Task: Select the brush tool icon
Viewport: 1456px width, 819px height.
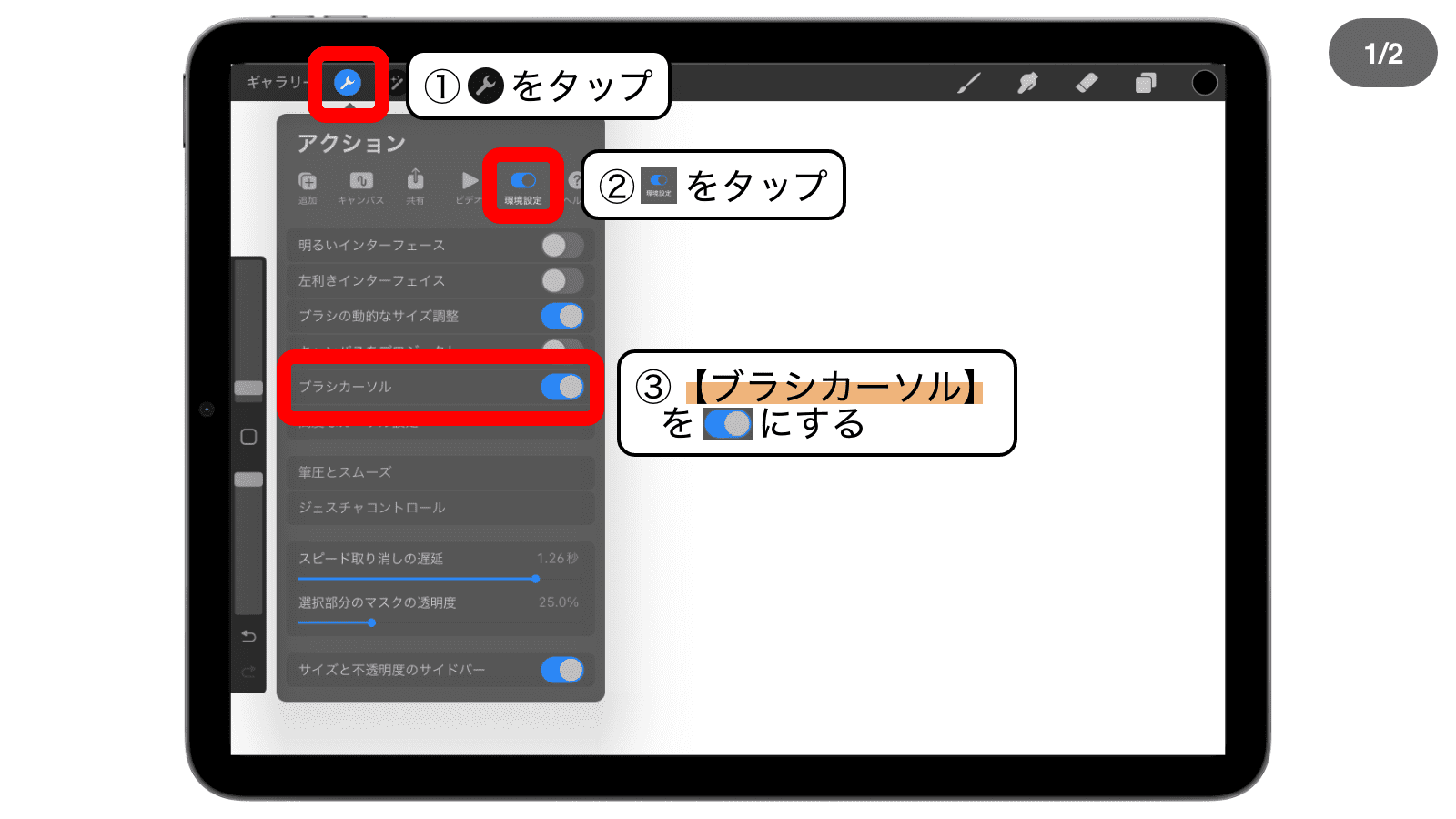Action: [x=969, y=83]
